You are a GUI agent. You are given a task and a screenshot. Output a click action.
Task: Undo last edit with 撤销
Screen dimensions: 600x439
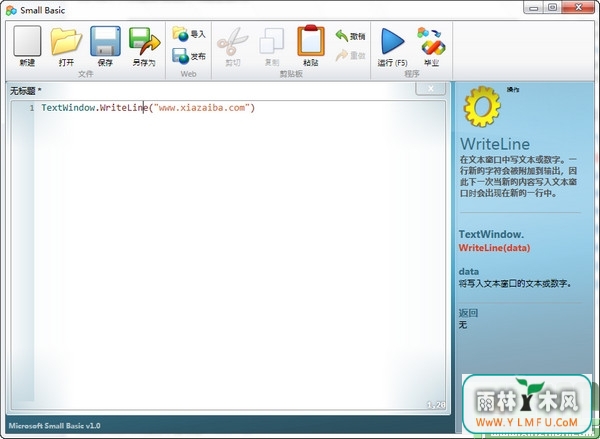(350, 36)
